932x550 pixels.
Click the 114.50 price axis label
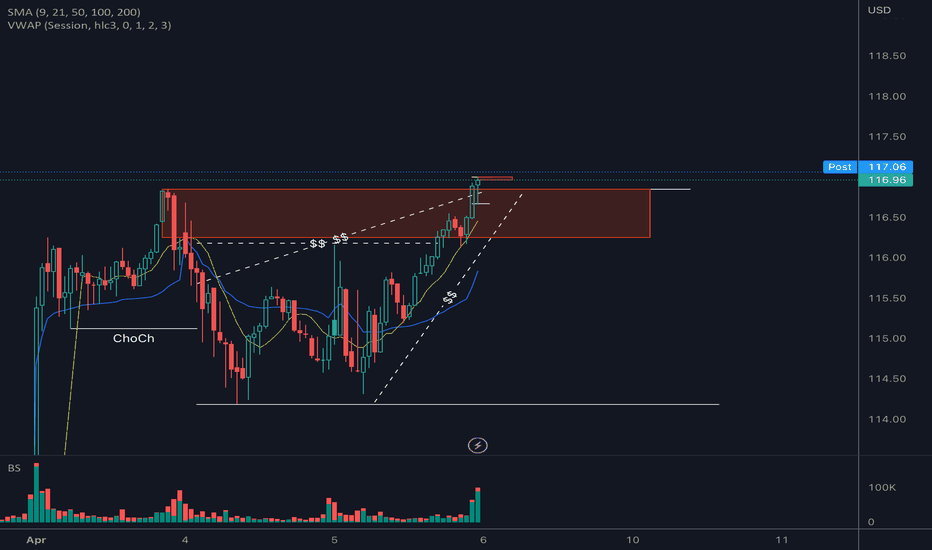[x=887, y=379]
